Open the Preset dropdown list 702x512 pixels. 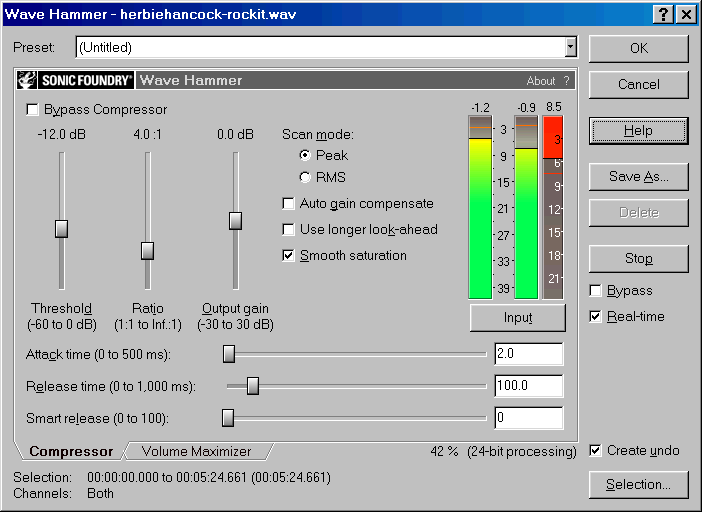[x=570, y=47]
